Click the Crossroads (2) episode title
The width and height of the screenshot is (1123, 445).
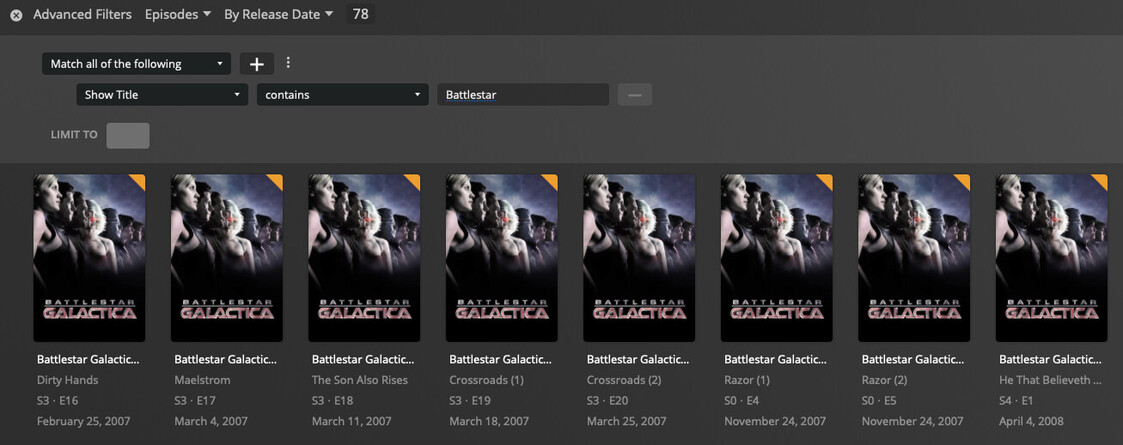[624, 380]
